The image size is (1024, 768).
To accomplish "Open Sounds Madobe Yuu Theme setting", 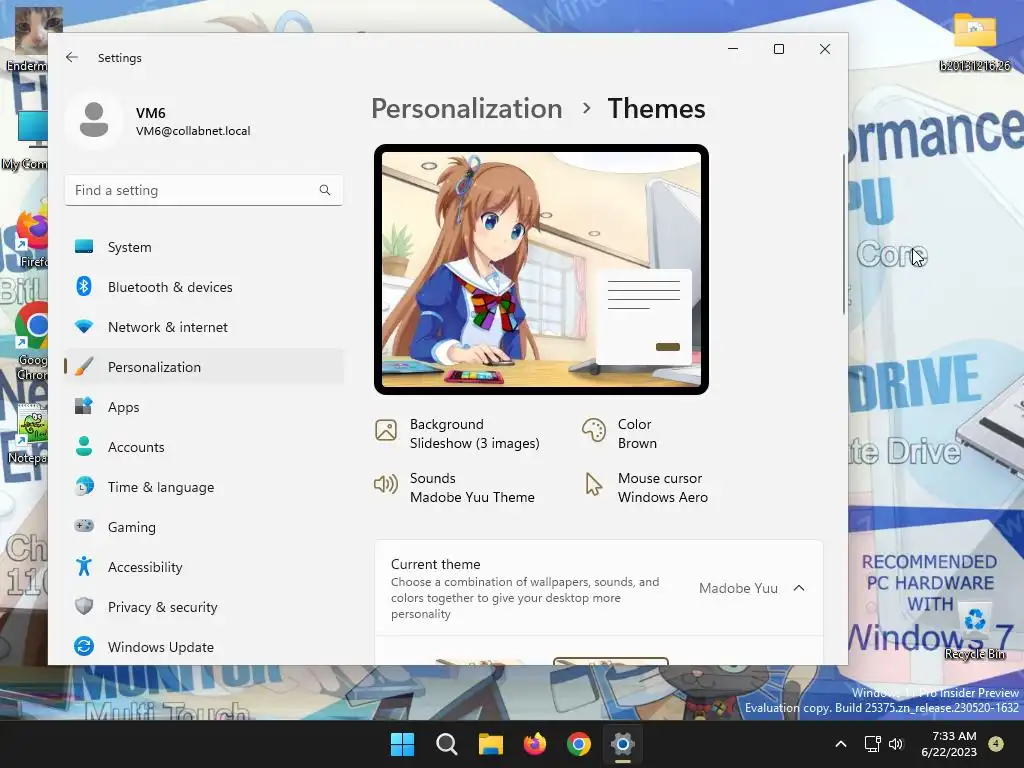I will click(x=455, y=487).
